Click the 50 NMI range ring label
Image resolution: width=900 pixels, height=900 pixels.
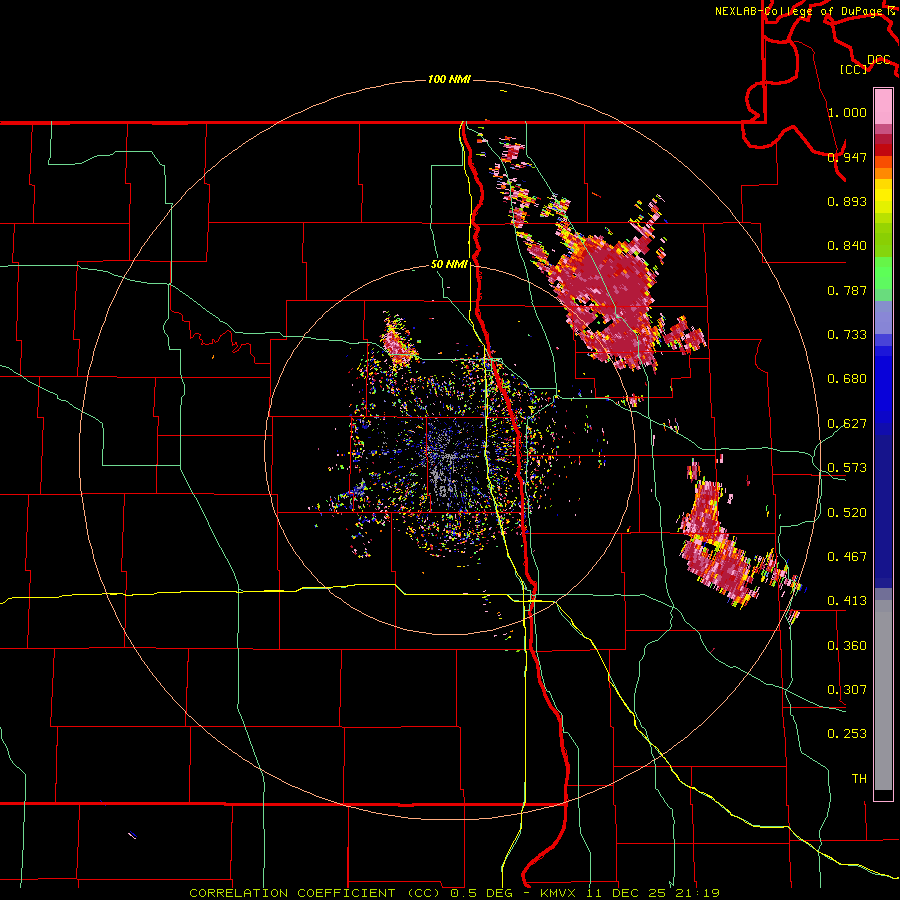point(449,265)
